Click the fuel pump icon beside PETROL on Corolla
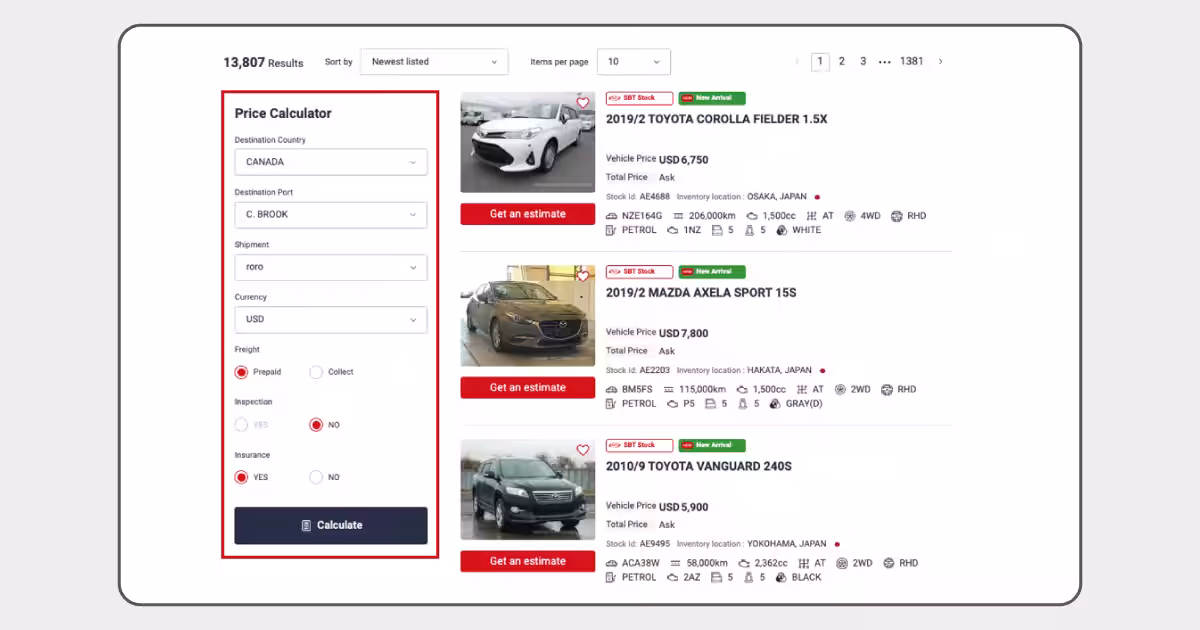1200x630 pixels. click(x=612, y=230)
